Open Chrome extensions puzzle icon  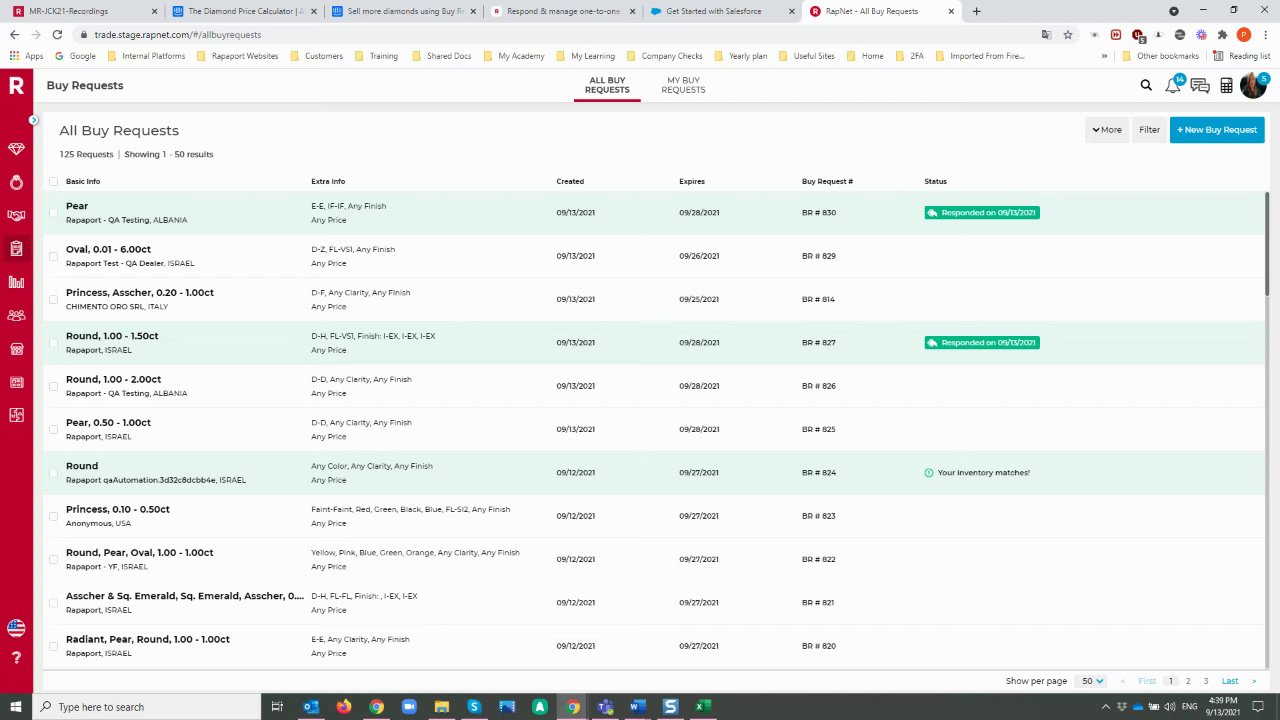pos(1222,34)
